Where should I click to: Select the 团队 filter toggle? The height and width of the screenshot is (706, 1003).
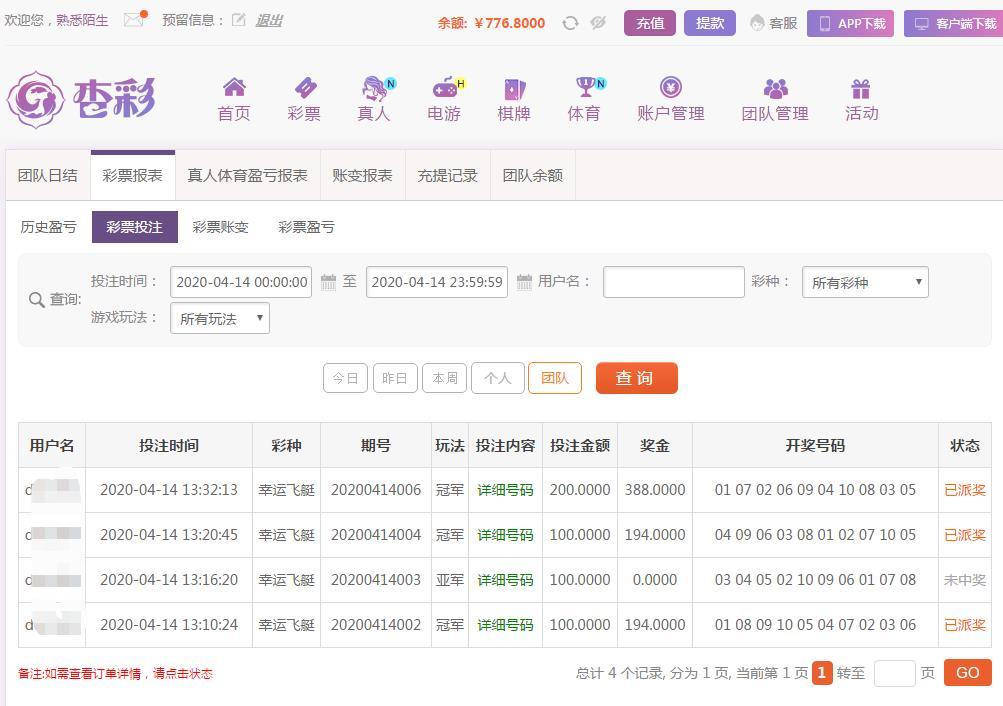click(555, 378)
